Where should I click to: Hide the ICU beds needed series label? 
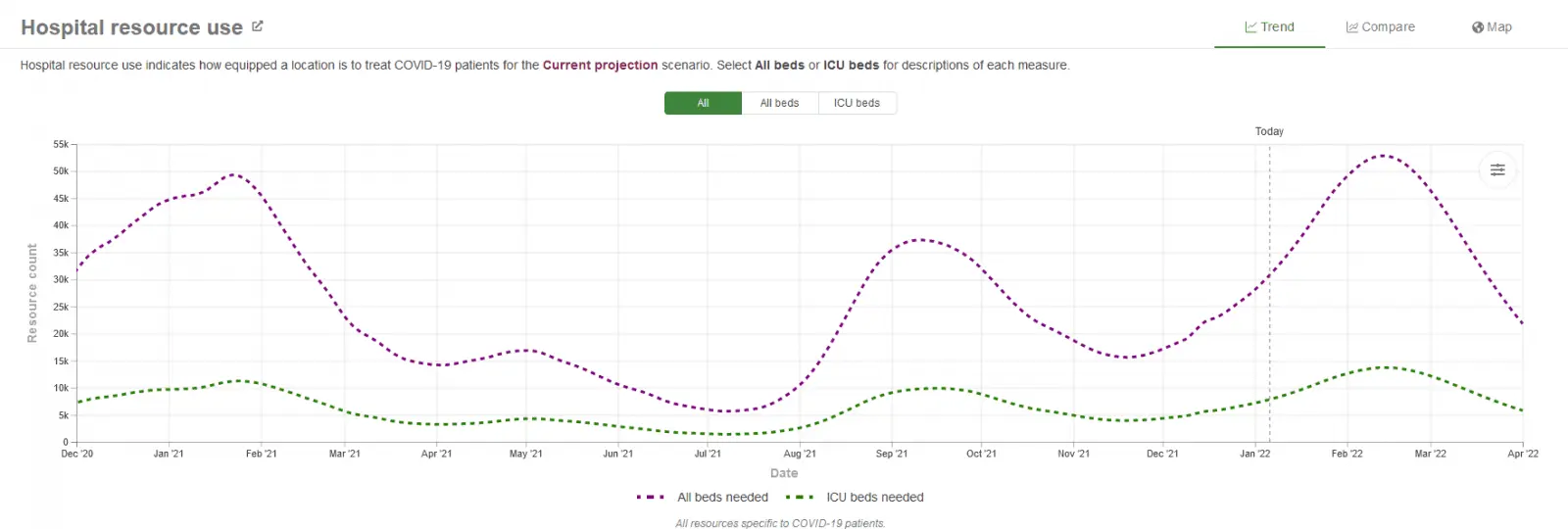click(x=874, y=498)
